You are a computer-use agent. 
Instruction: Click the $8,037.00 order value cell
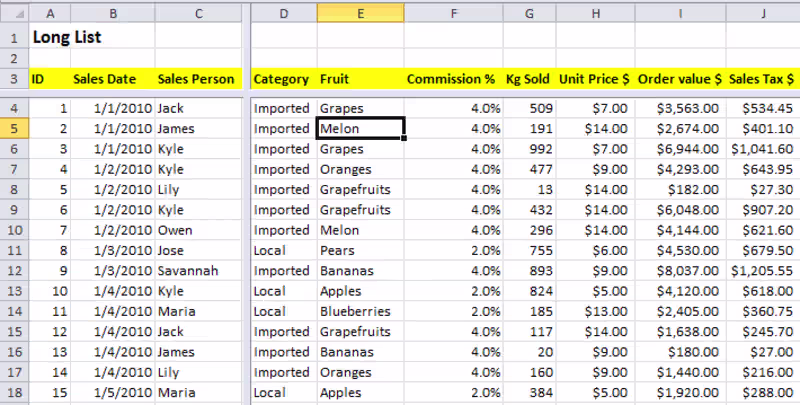click(x=680, y=270)
